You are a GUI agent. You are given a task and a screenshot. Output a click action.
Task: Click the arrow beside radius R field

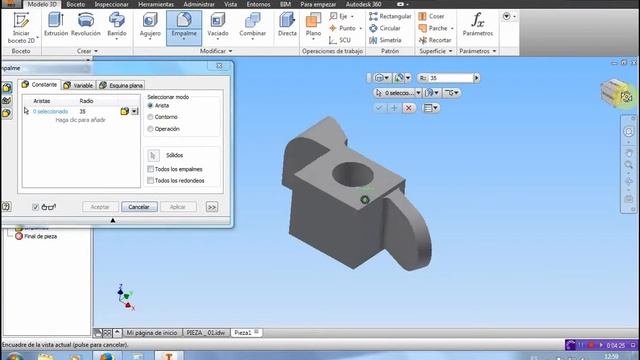click(476, 78)
